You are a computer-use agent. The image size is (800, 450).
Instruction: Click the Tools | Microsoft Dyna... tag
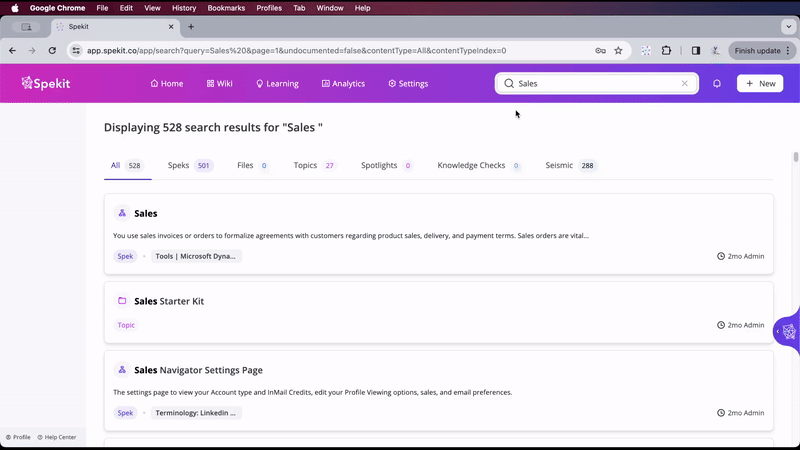(196, 256)
